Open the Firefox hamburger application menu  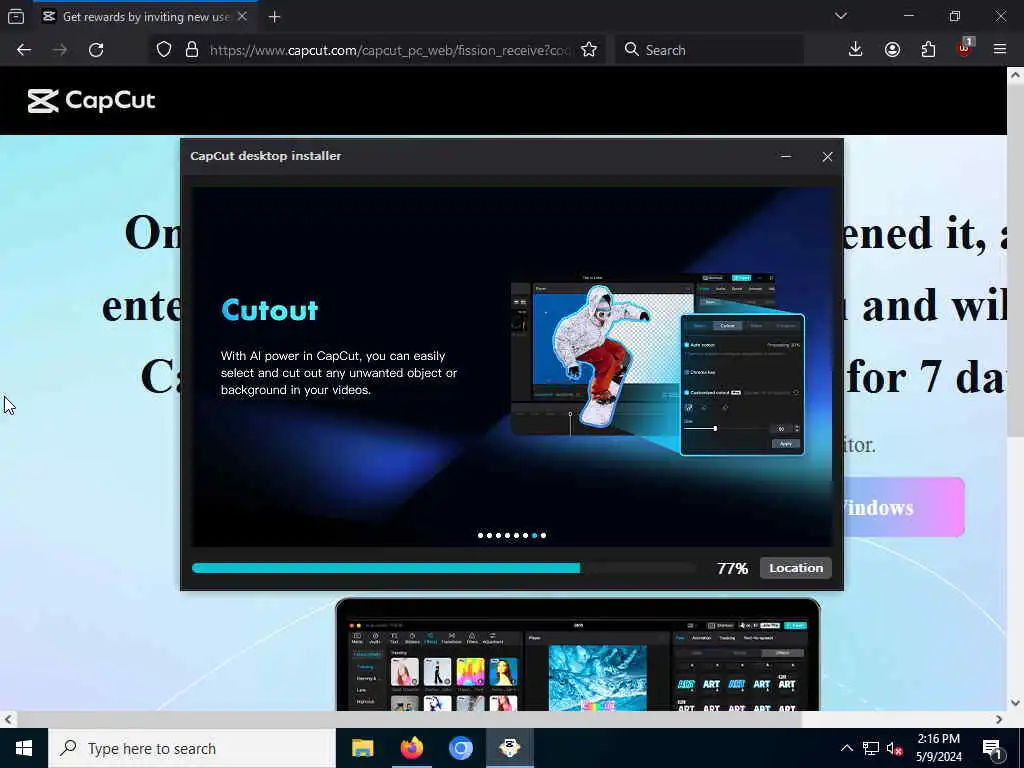point(1000,49)
